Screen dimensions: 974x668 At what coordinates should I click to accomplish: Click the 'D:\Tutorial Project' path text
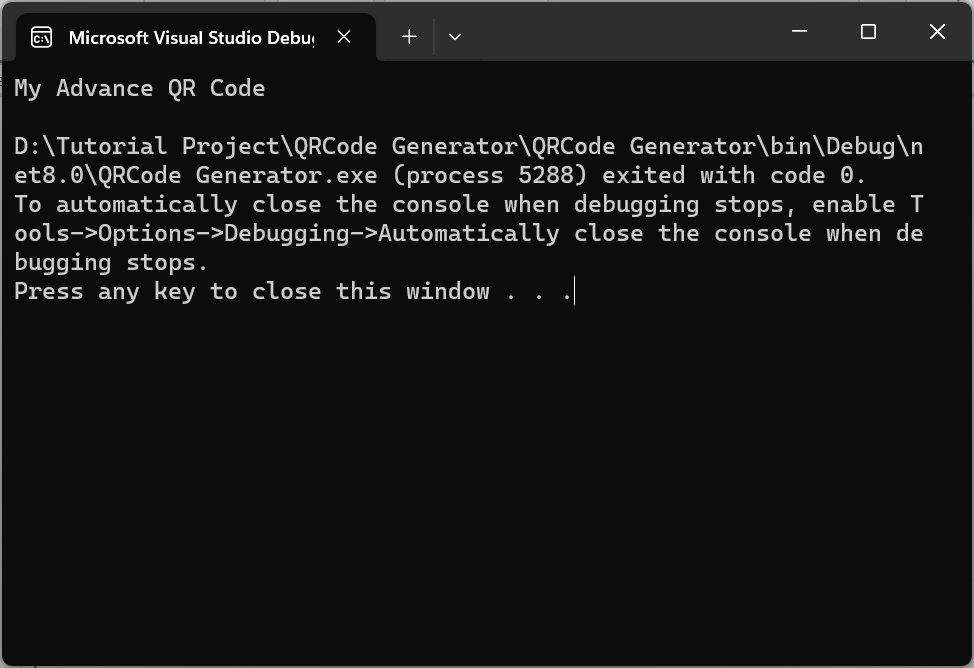(147, 147)
